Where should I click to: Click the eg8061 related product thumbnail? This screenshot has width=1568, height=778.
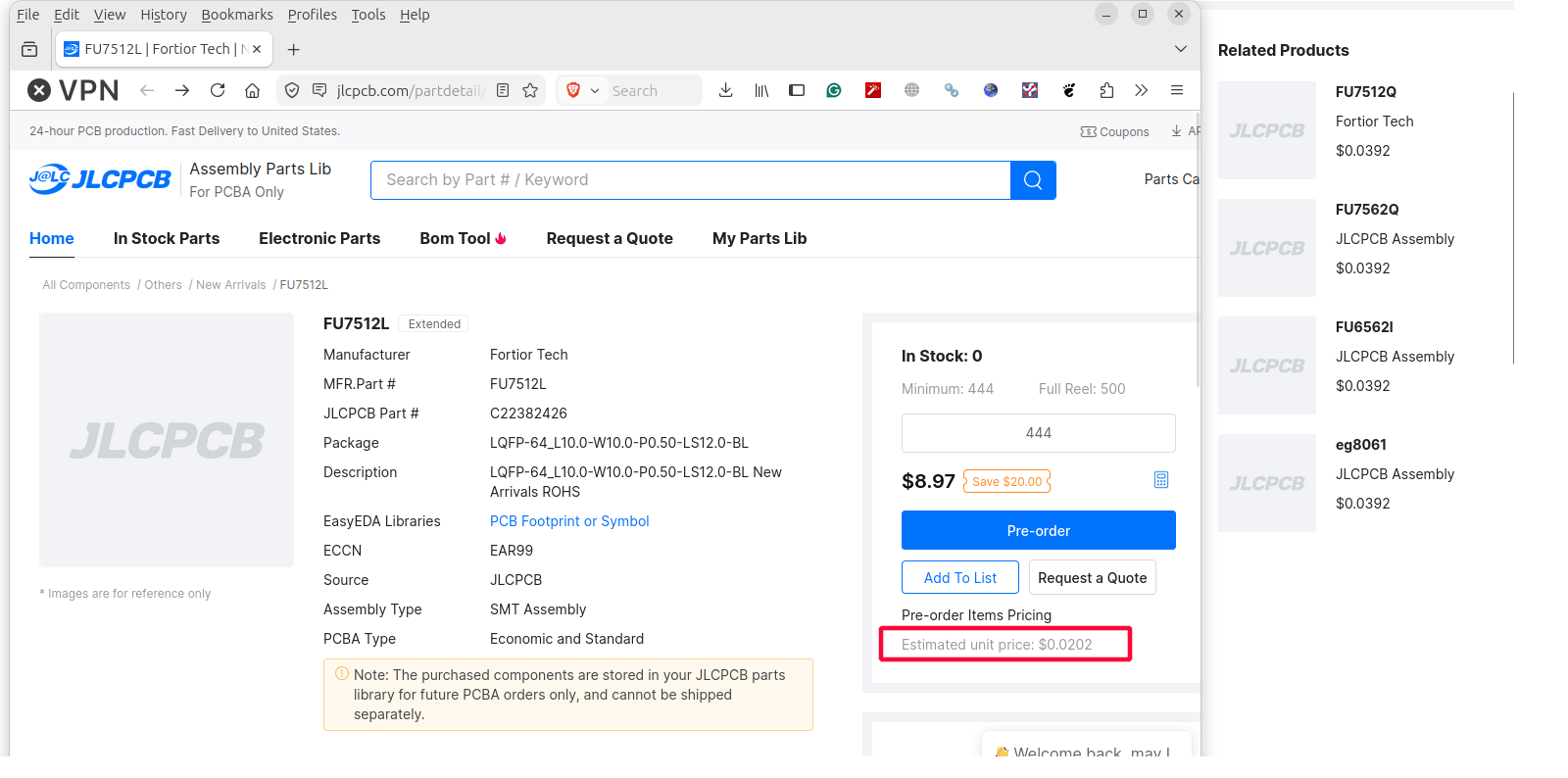(x=1267, y=483)
